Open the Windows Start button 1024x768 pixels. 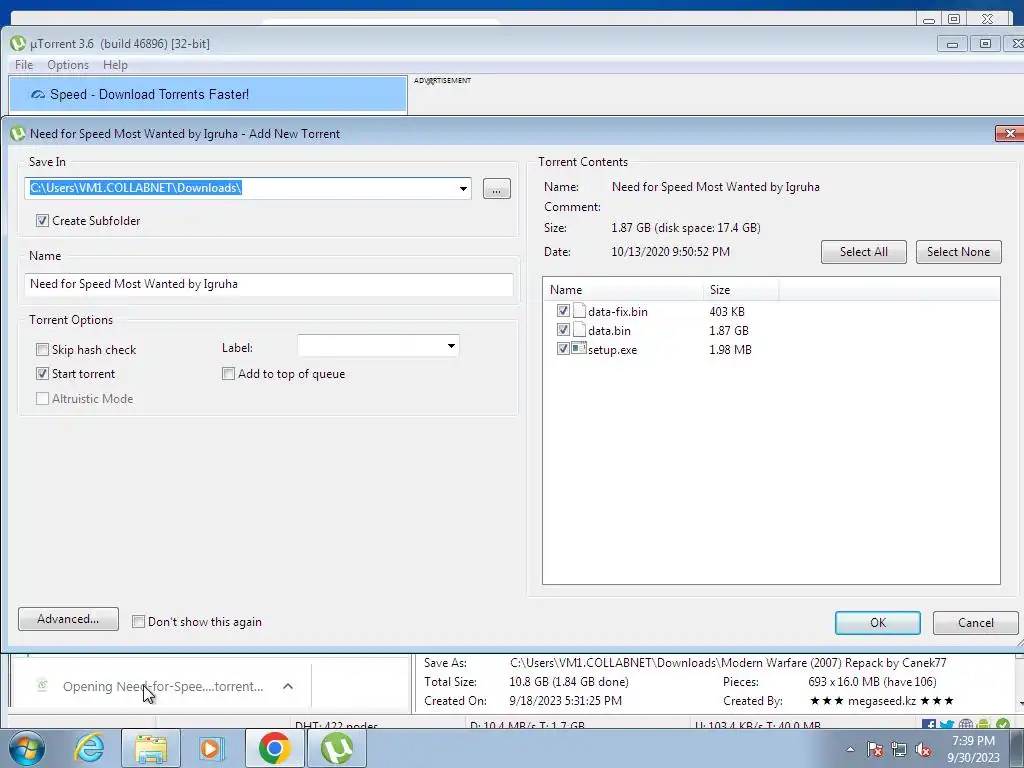pyautogui.click(x=26, y=748)
